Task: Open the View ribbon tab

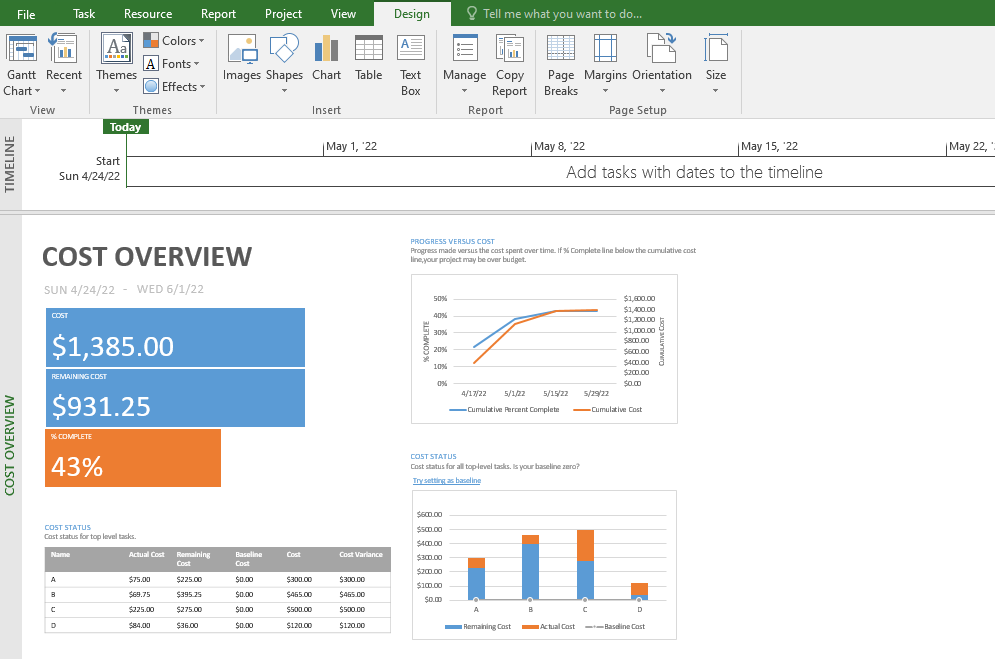Action: point(343,14)
